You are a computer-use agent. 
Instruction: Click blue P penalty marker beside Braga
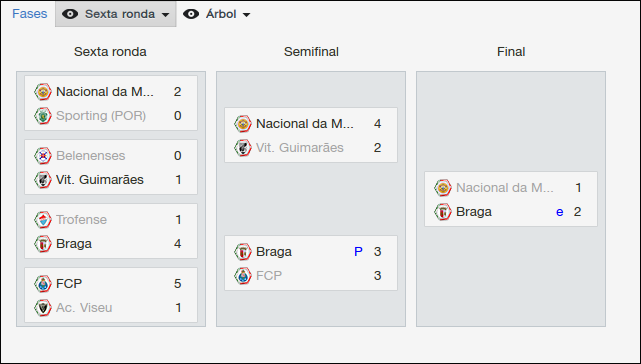(x=358, y=252)
